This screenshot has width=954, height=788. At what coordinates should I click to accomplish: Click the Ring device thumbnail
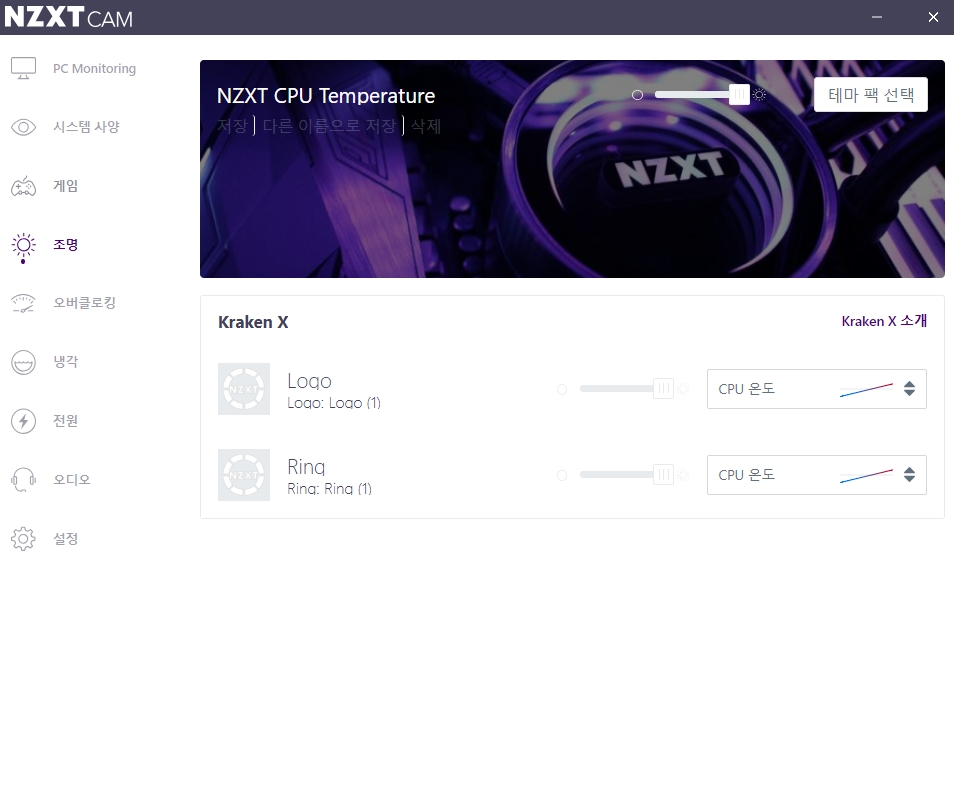(244, 475)
